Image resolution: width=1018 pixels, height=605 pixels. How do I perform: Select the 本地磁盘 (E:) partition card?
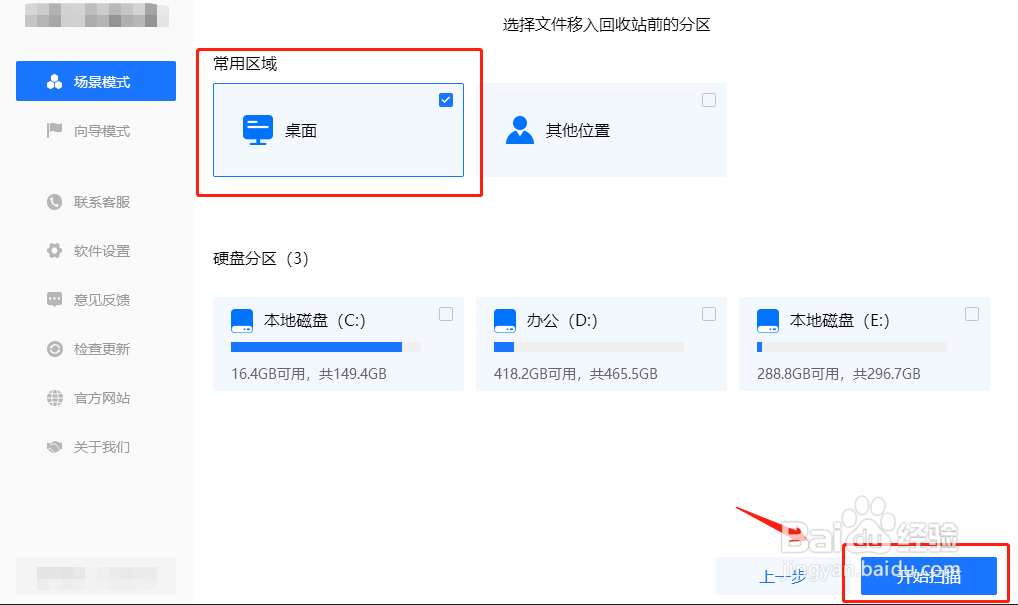(x=864, y=344)
